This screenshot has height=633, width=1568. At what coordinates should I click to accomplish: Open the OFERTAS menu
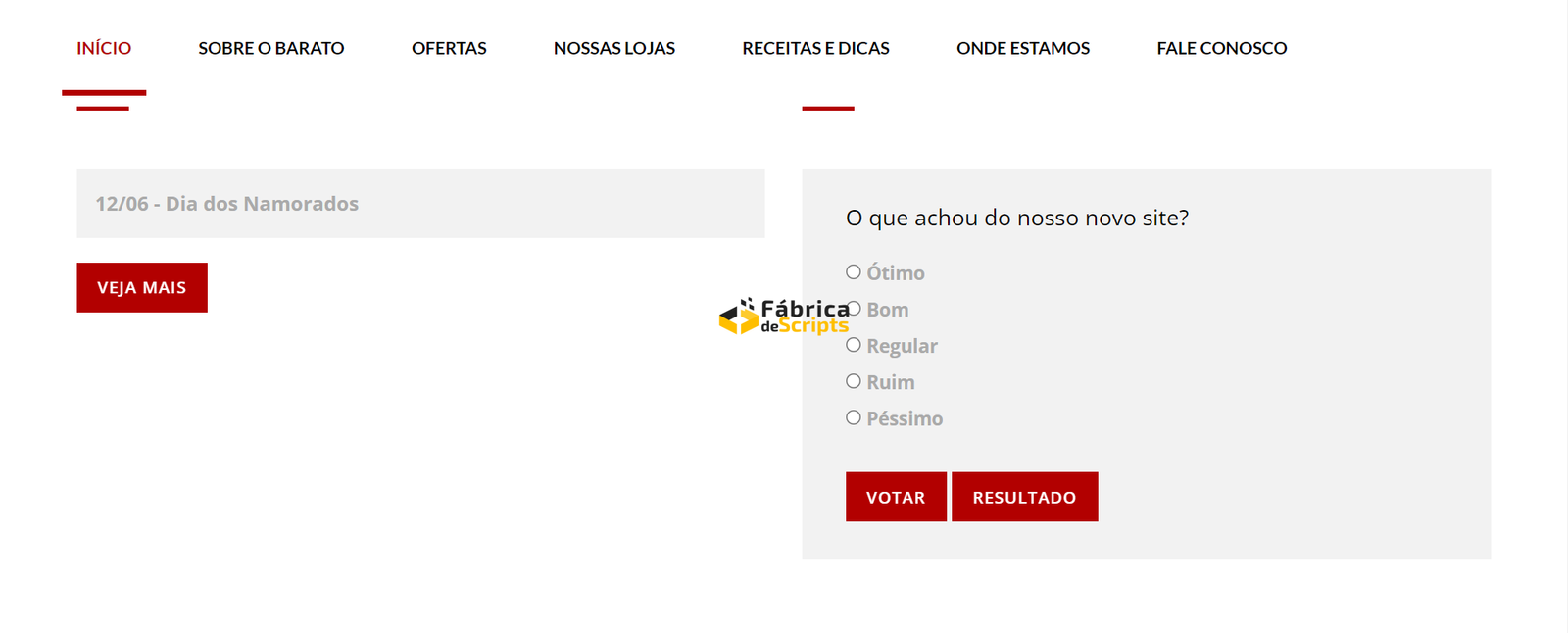coord(449,48)
